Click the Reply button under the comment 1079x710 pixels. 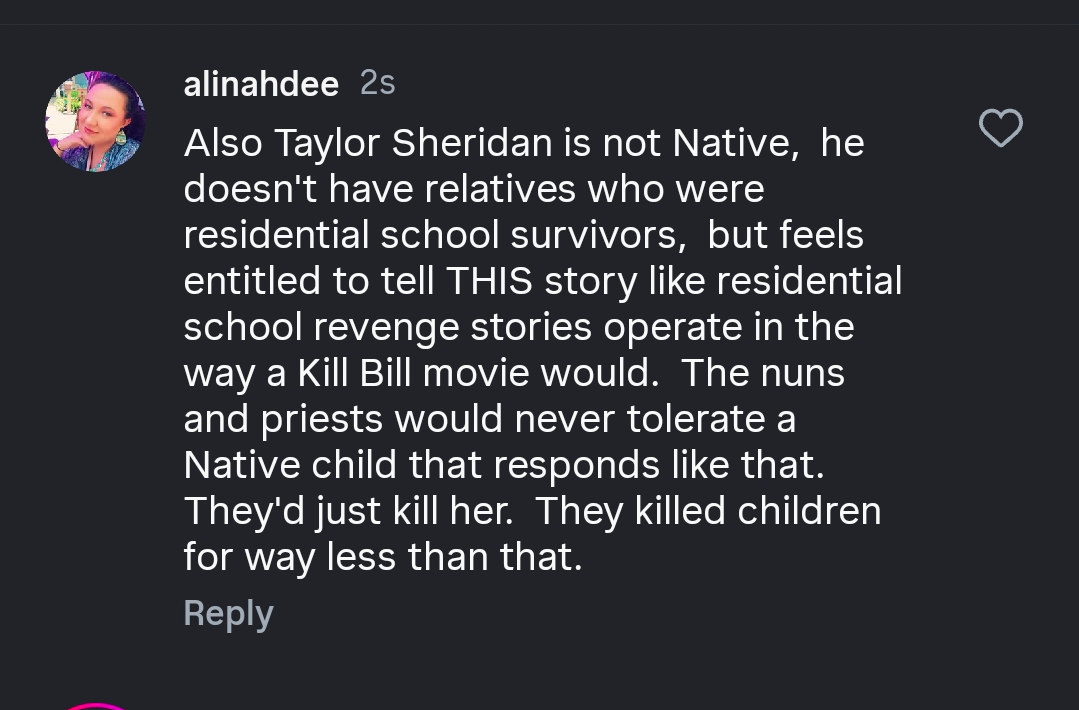click(228, 613)
